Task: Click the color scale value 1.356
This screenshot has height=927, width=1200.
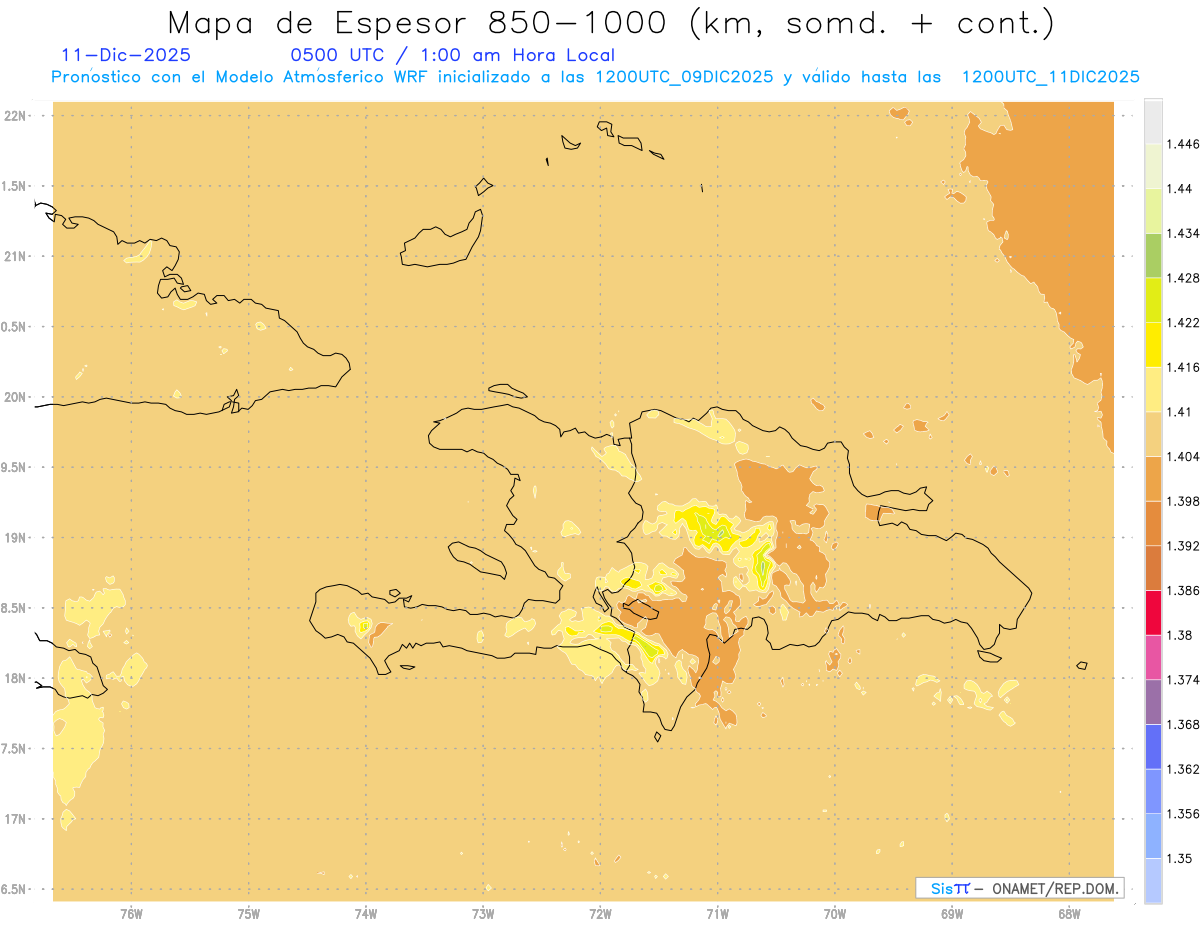Action: [1185, 814]
